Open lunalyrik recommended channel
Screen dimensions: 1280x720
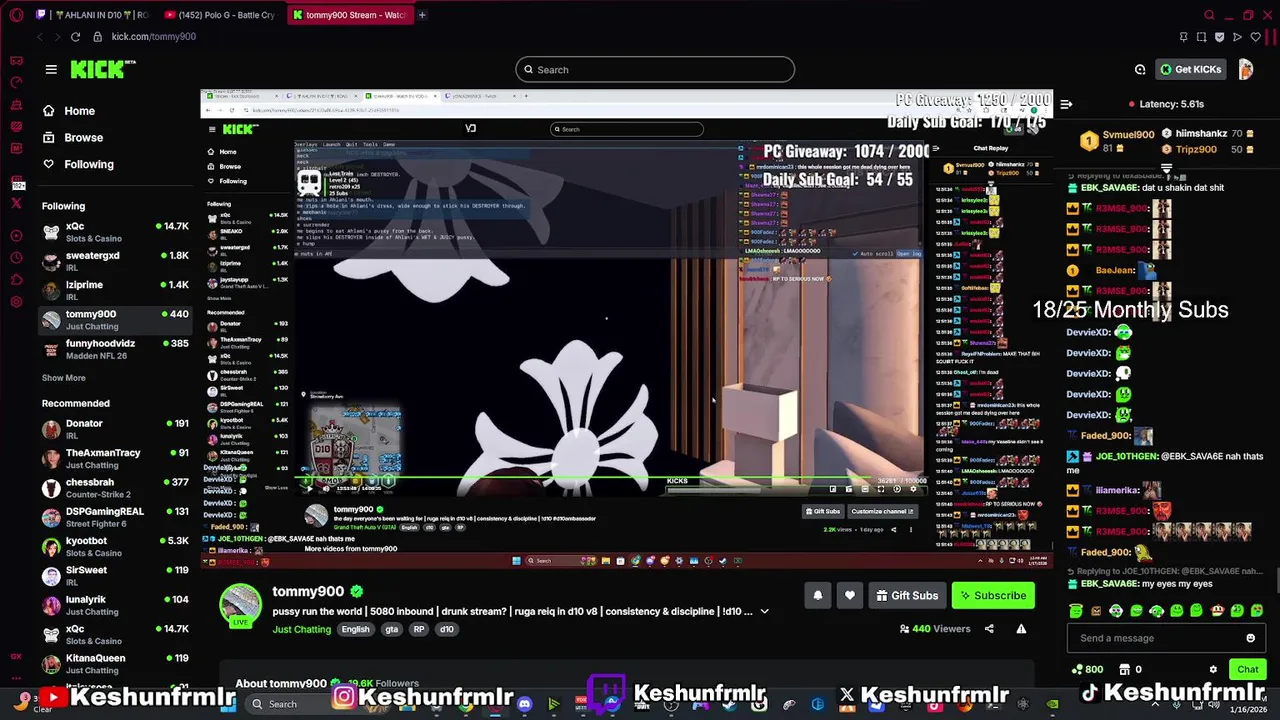click(115, 605)
